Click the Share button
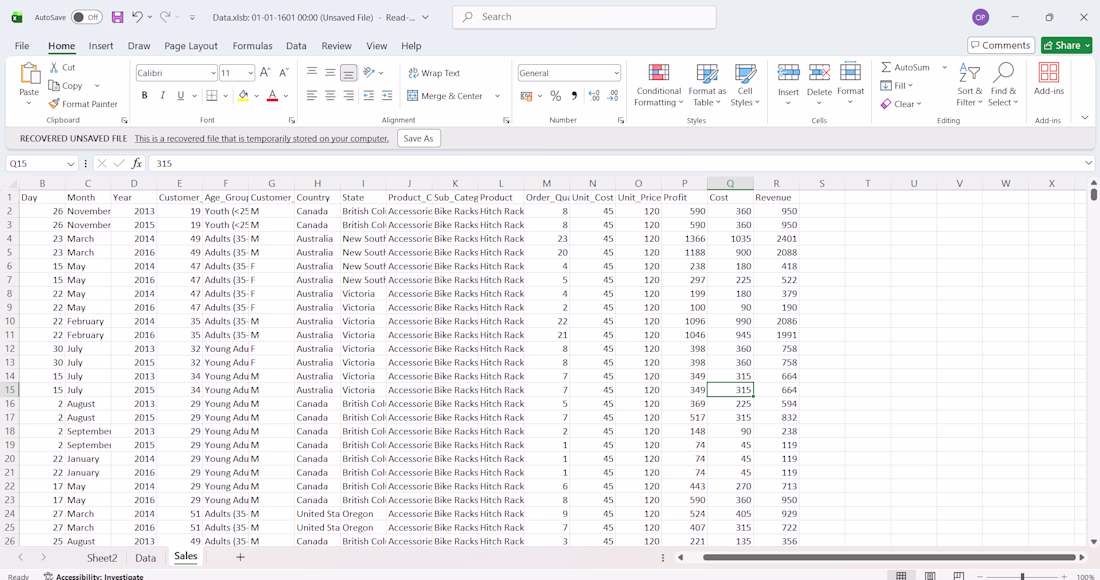 (1066, 45)
